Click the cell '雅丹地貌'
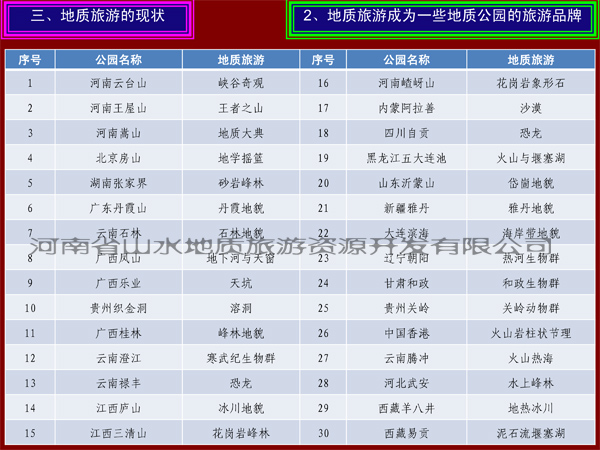 pyautogui.click(x=530, y=208)
